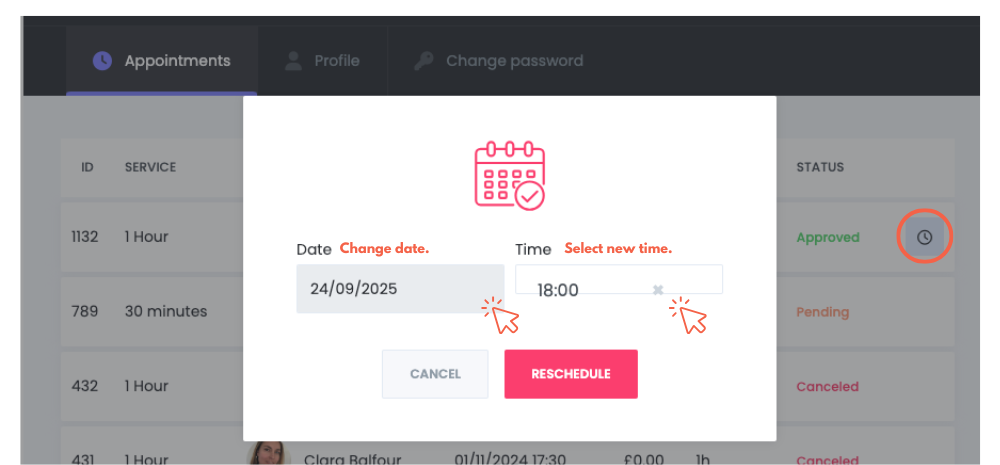Clear the time with the x icon
The image size is (1000, 465).
coord(658,290)
